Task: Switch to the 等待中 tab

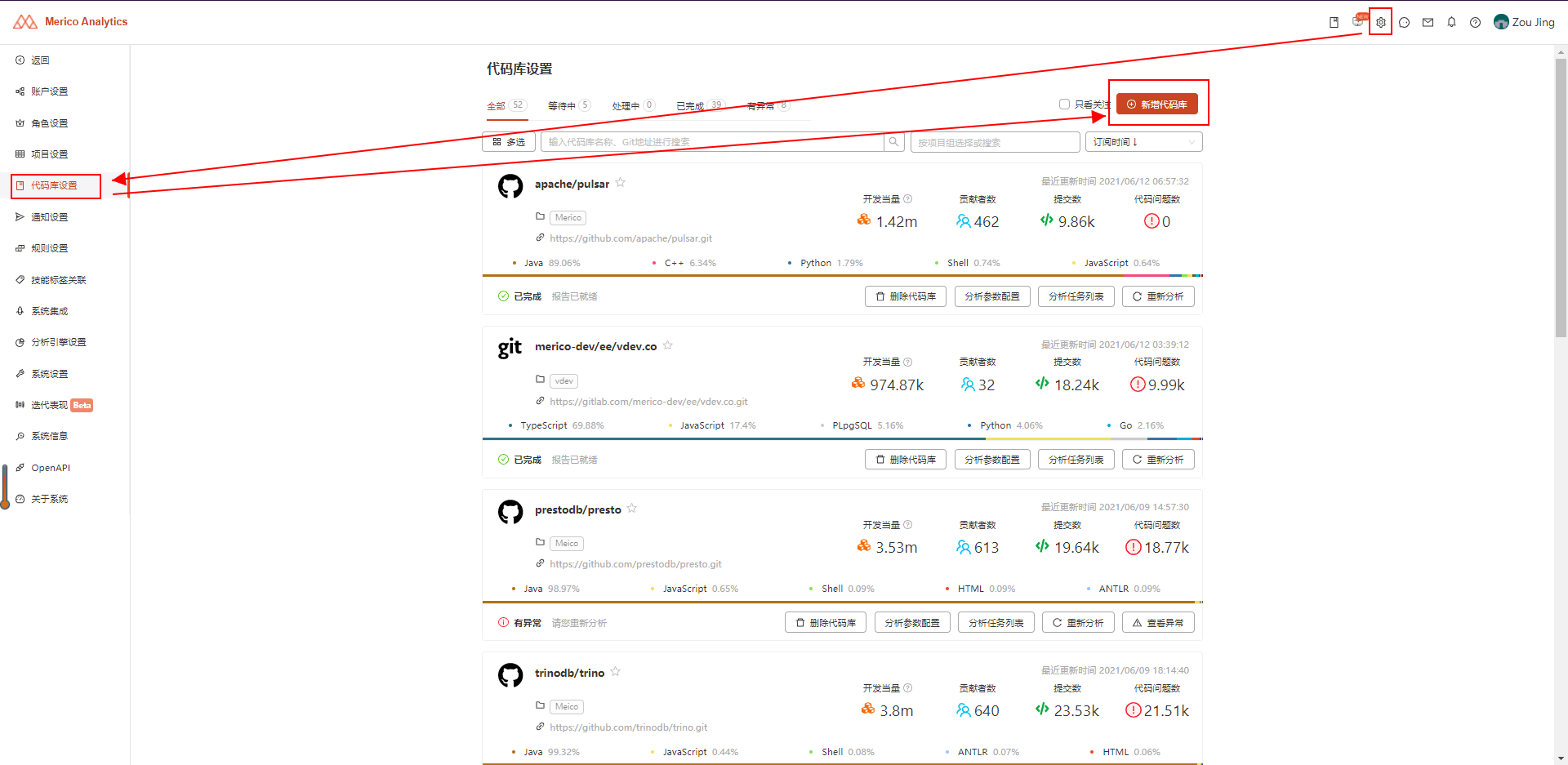Action: tap(569, 106)
